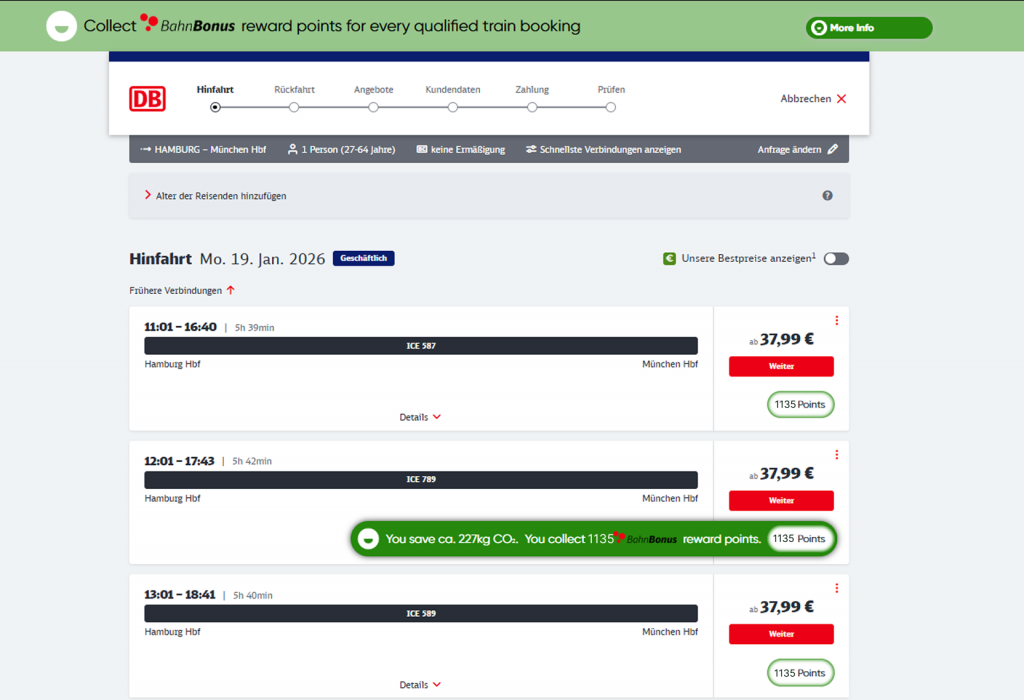Click 1135 Points badge on 11:01 connection
Image resolution: width=1024 pixels, height=700 pixels.
coord(800,405)
